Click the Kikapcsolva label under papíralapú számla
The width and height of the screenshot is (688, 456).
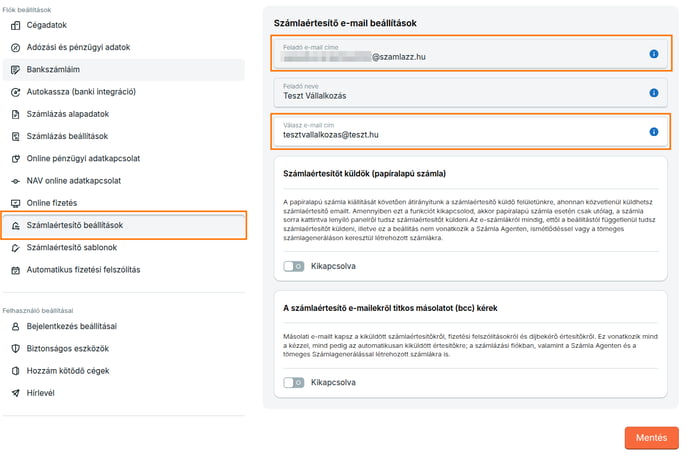coord(333,266)
